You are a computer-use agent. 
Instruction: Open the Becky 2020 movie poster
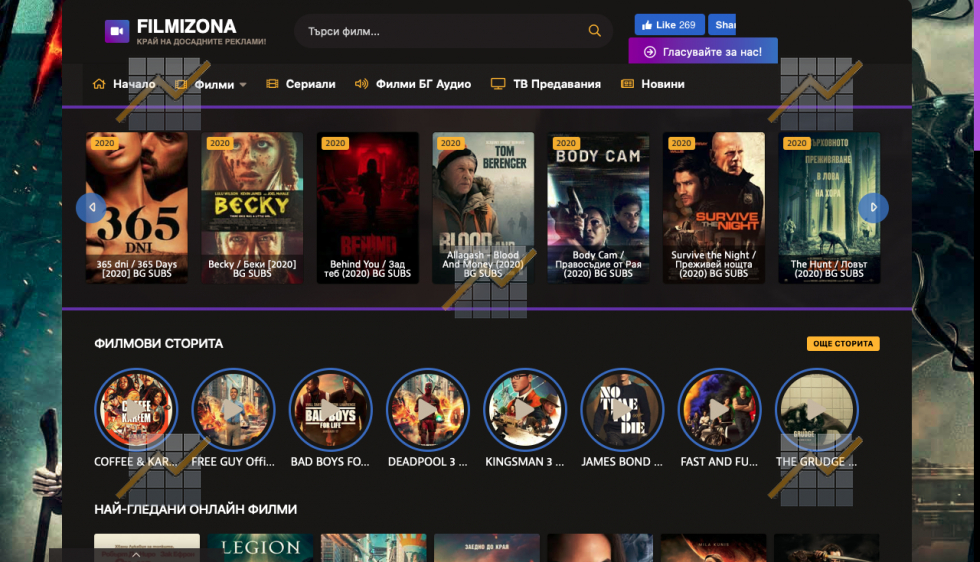pos(252,205)
